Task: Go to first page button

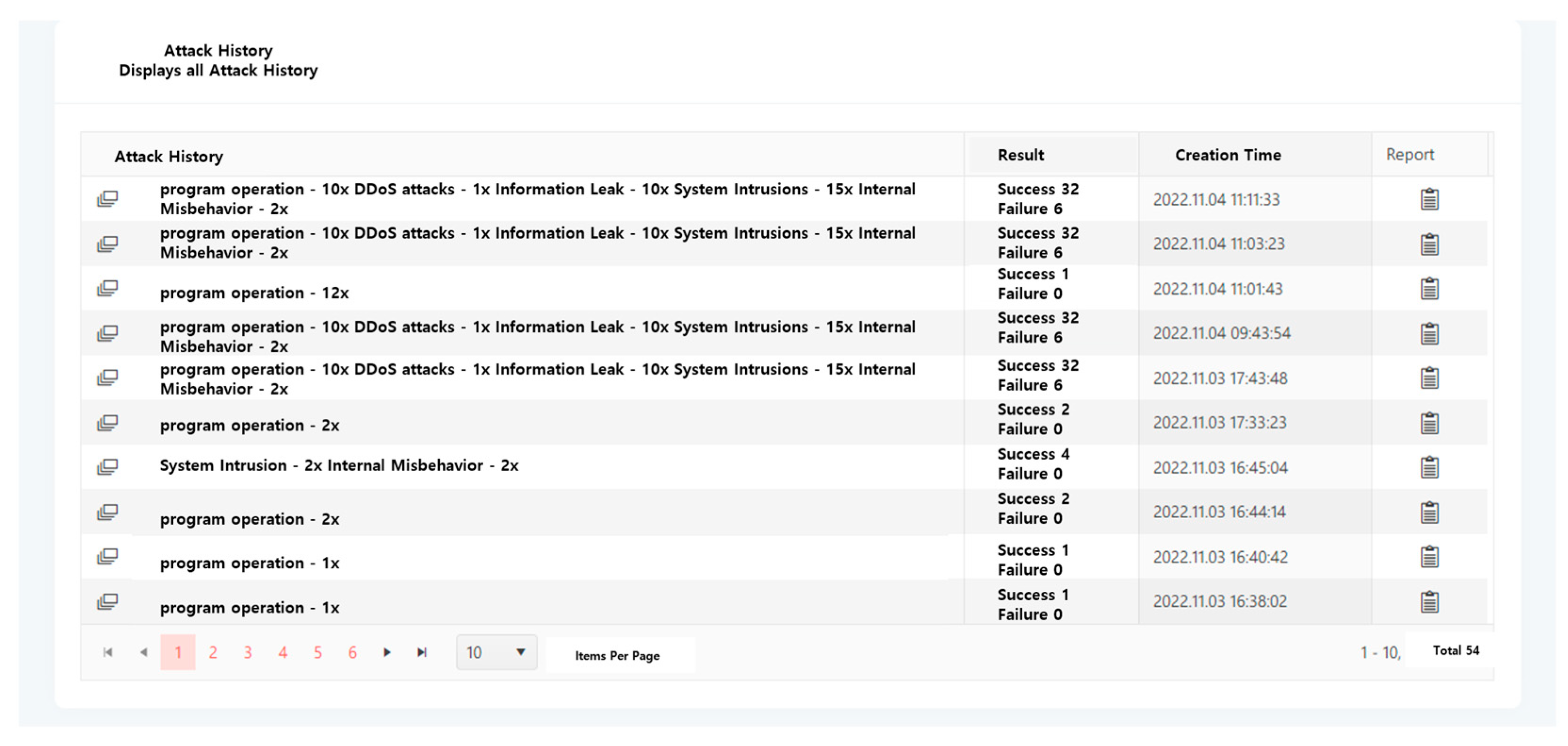Action: (108, 652)
